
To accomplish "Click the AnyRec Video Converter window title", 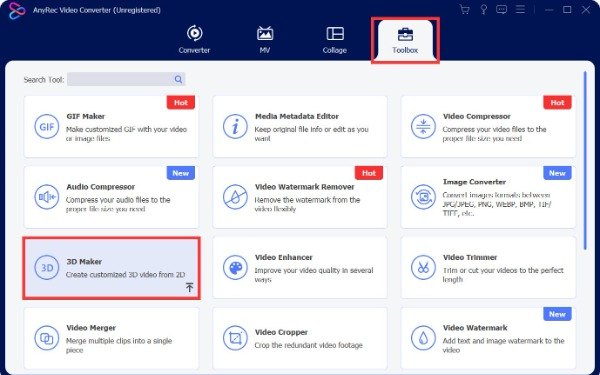I will [x=97, y=10].
